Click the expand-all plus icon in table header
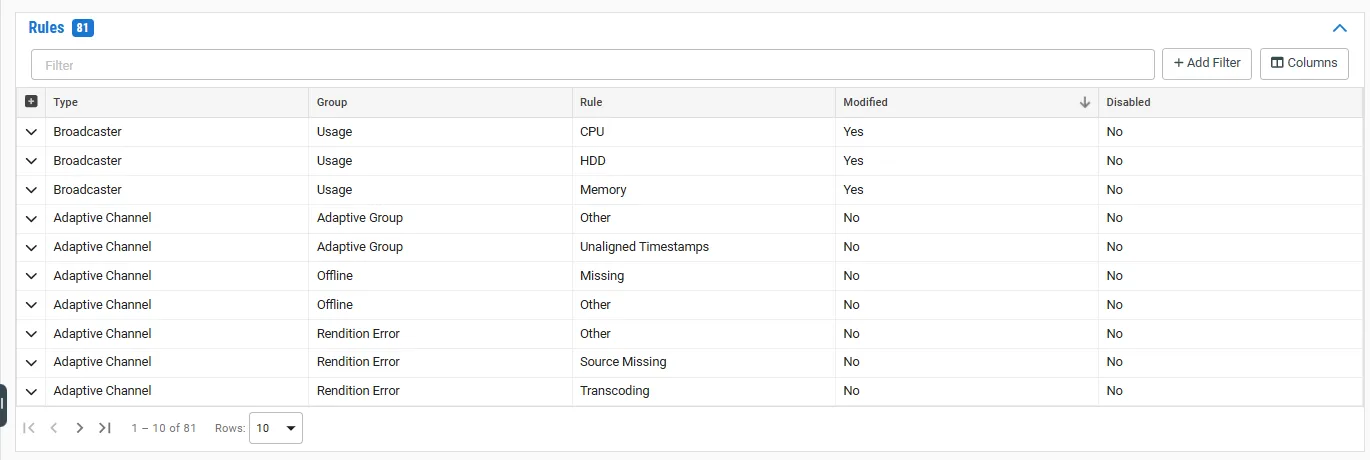This screenshot has width=1370, height=460. pyautogui.click(x=31, y=102)
